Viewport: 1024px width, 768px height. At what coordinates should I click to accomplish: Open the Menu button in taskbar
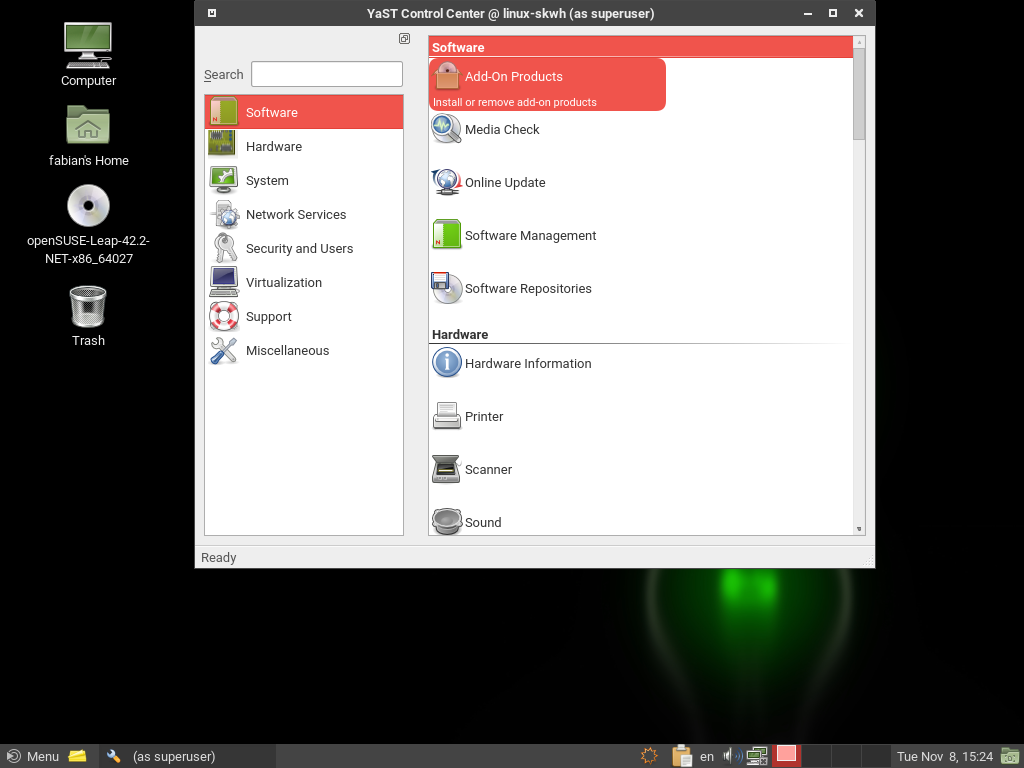pyautogui.click(x=32, y=756)
